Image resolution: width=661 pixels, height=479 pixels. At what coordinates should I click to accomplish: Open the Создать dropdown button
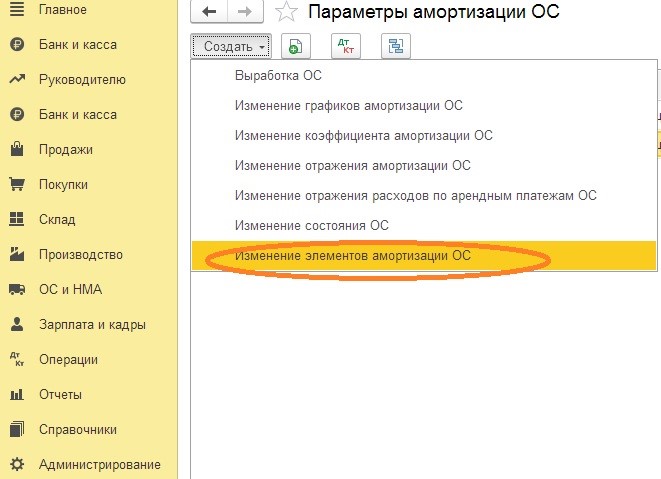coord(231,46)
